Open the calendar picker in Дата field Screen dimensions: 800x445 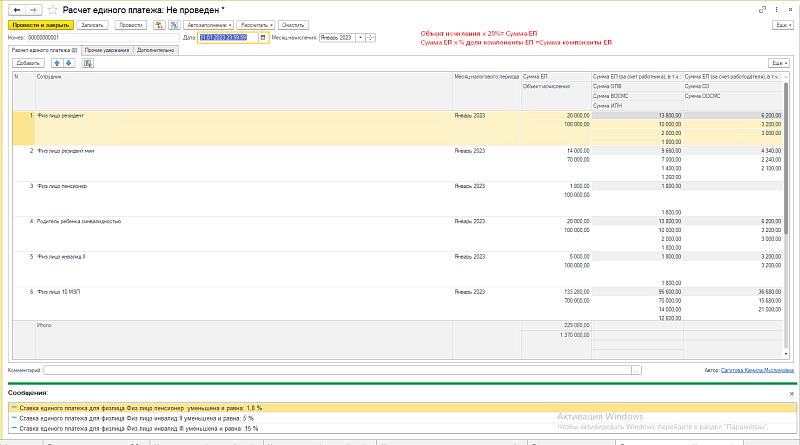pos(264,38)
